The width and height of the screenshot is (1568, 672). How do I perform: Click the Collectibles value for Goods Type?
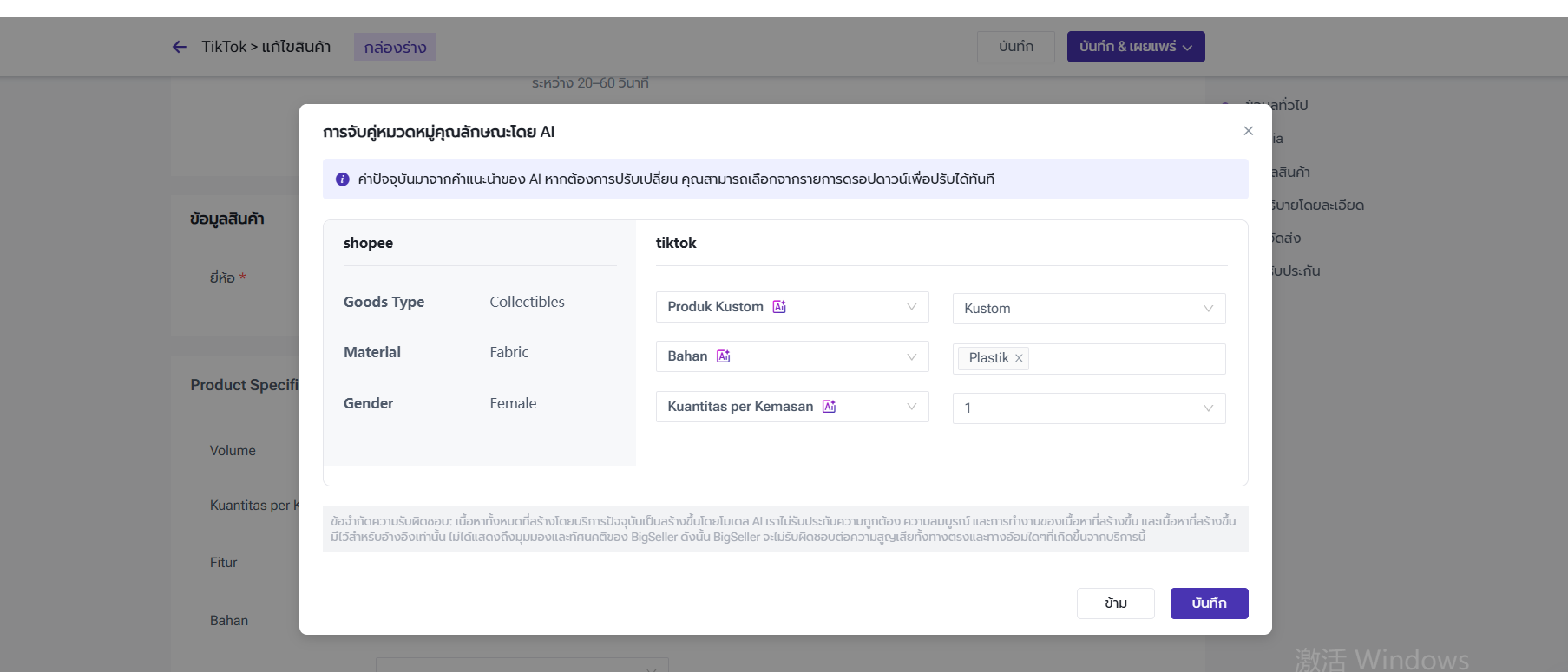click(527, 302)
